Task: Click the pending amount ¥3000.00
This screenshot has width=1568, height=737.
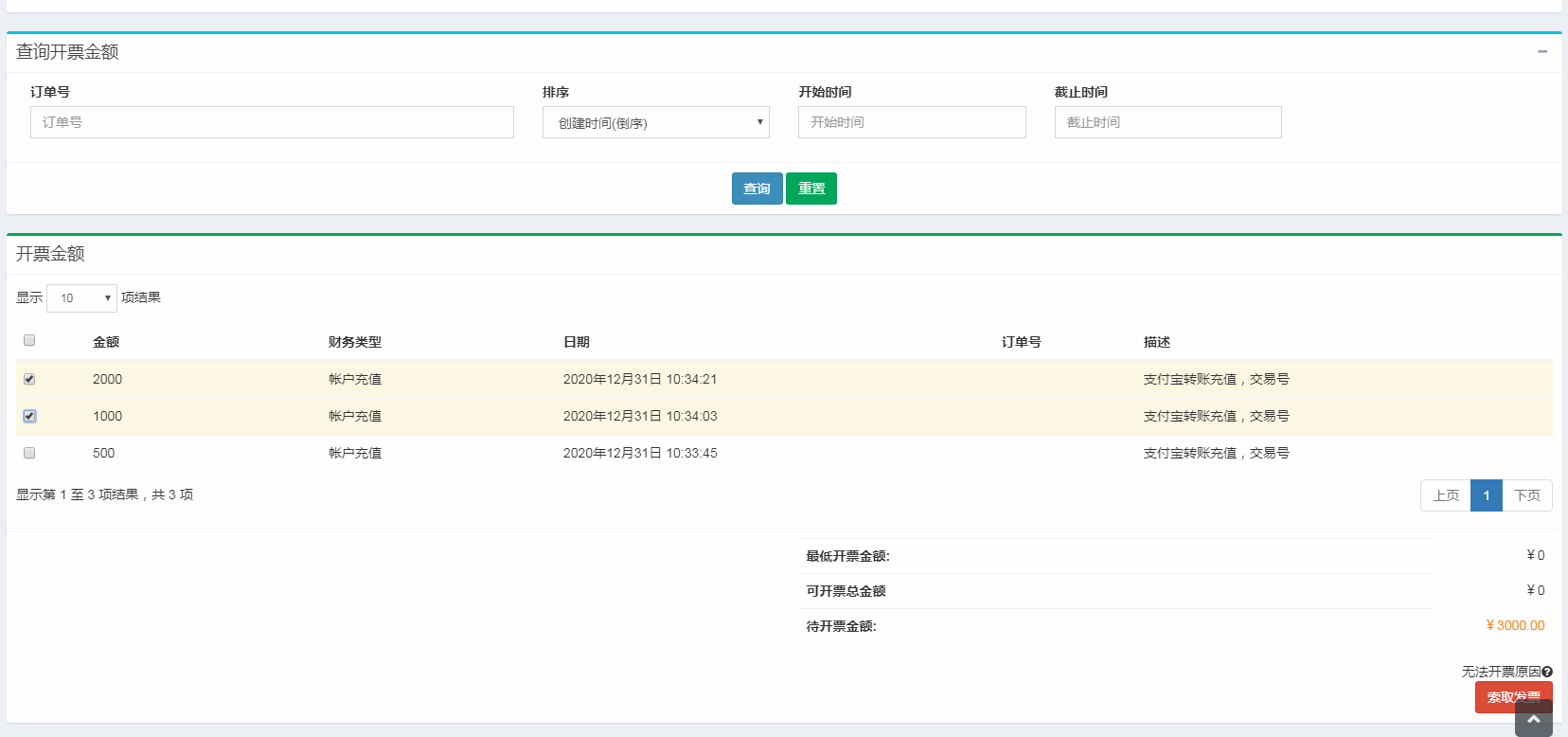Action: (1516, 625)
